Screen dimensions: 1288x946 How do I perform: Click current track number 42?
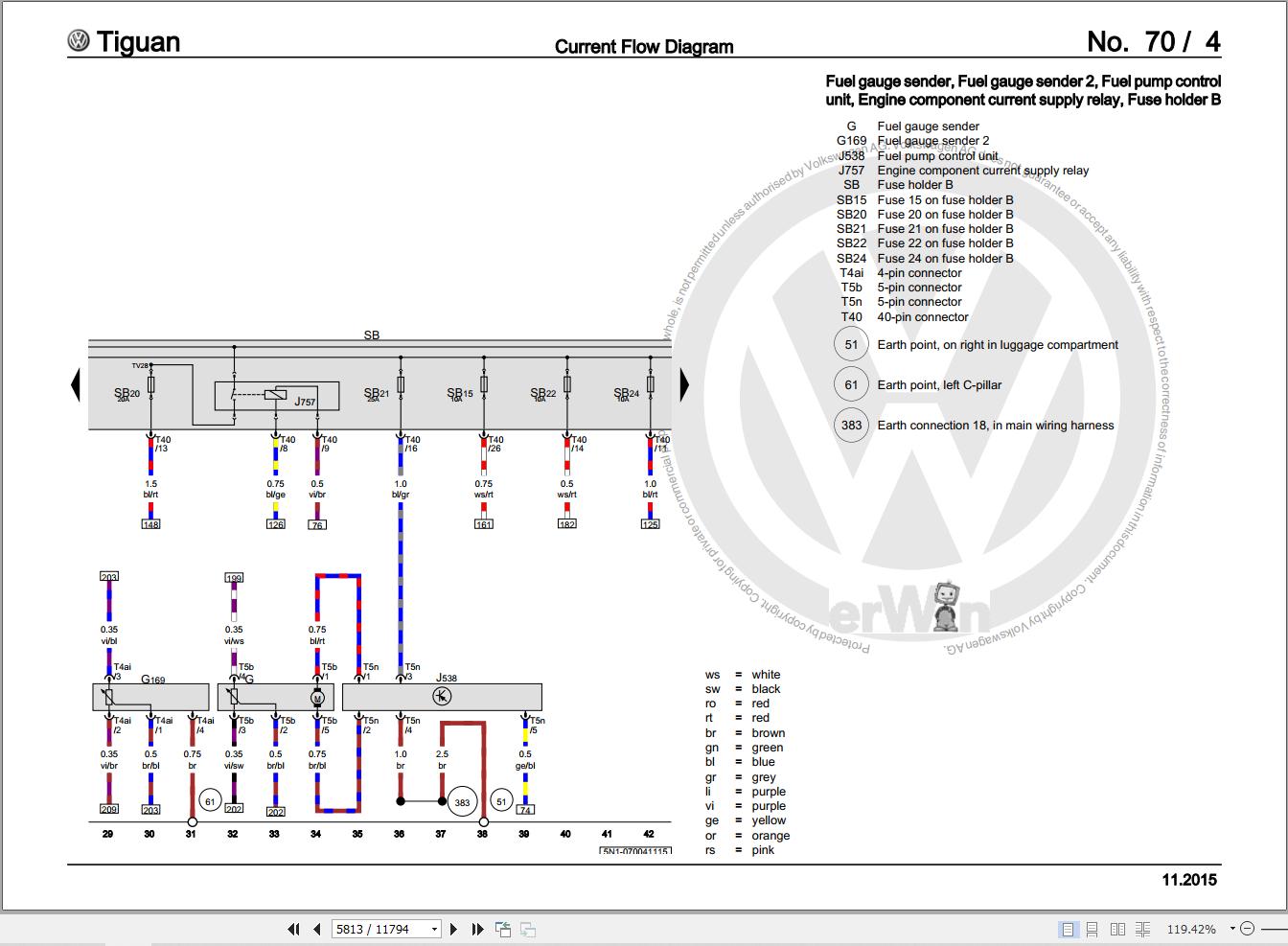pos(649,834)
